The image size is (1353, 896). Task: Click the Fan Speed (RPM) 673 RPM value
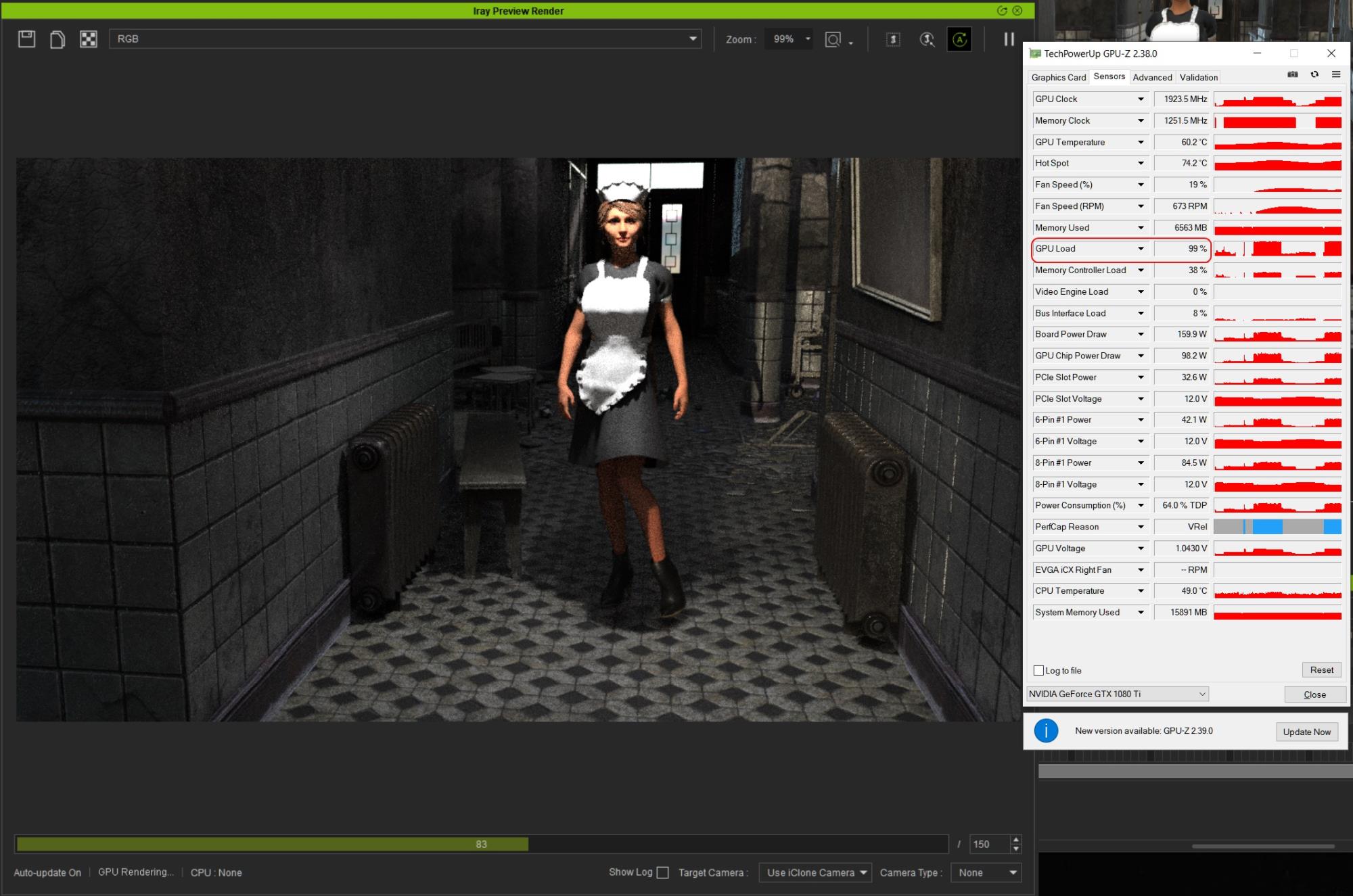(1181, 206)
